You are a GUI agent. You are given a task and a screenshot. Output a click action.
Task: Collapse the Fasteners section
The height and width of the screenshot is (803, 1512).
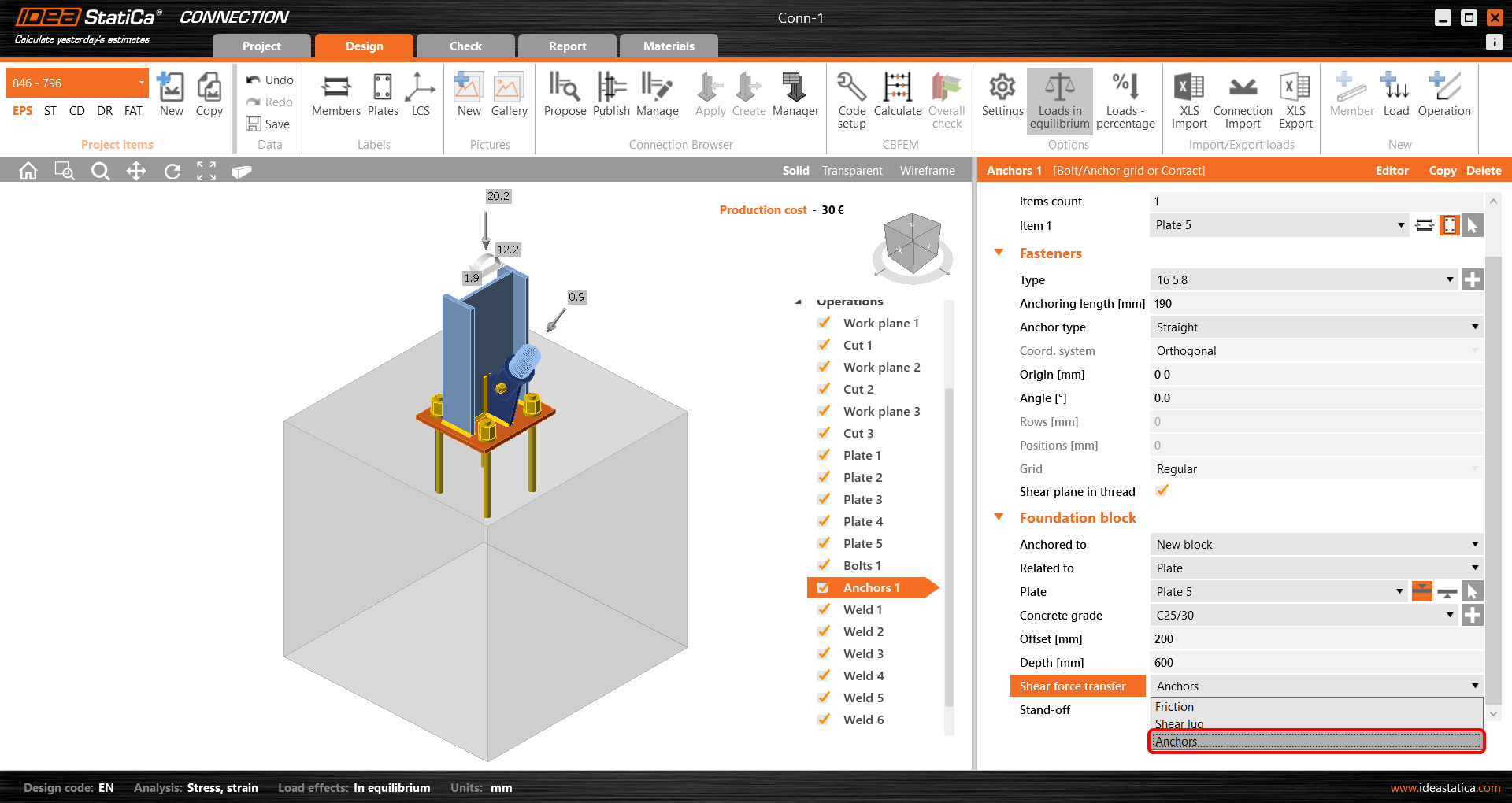tap(999, 253)
